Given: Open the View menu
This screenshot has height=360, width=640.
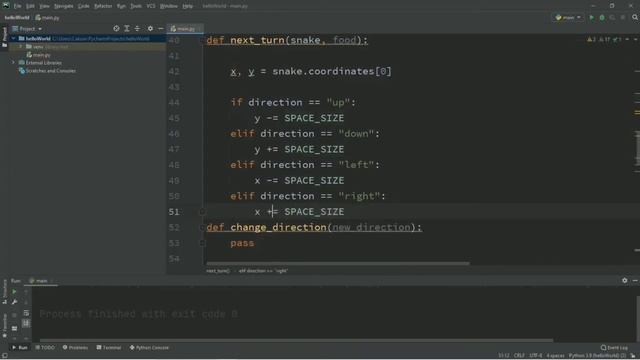Looking at the screenshot, I should point(44,6).
